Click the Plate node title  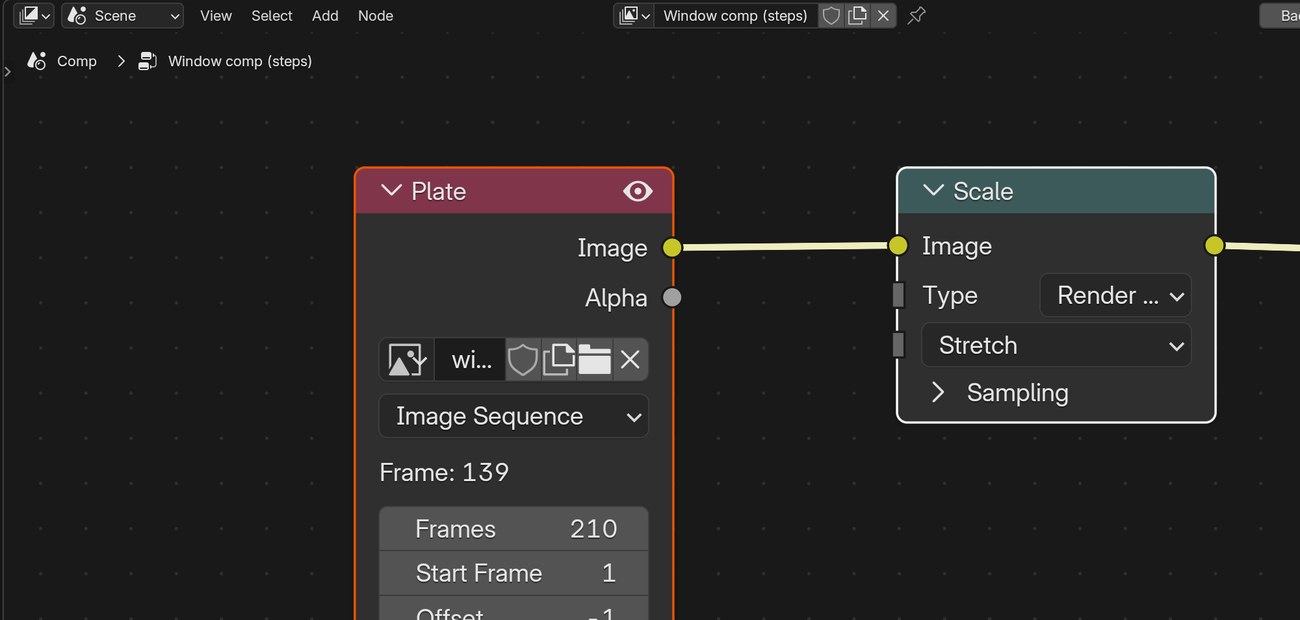(439, 191)
